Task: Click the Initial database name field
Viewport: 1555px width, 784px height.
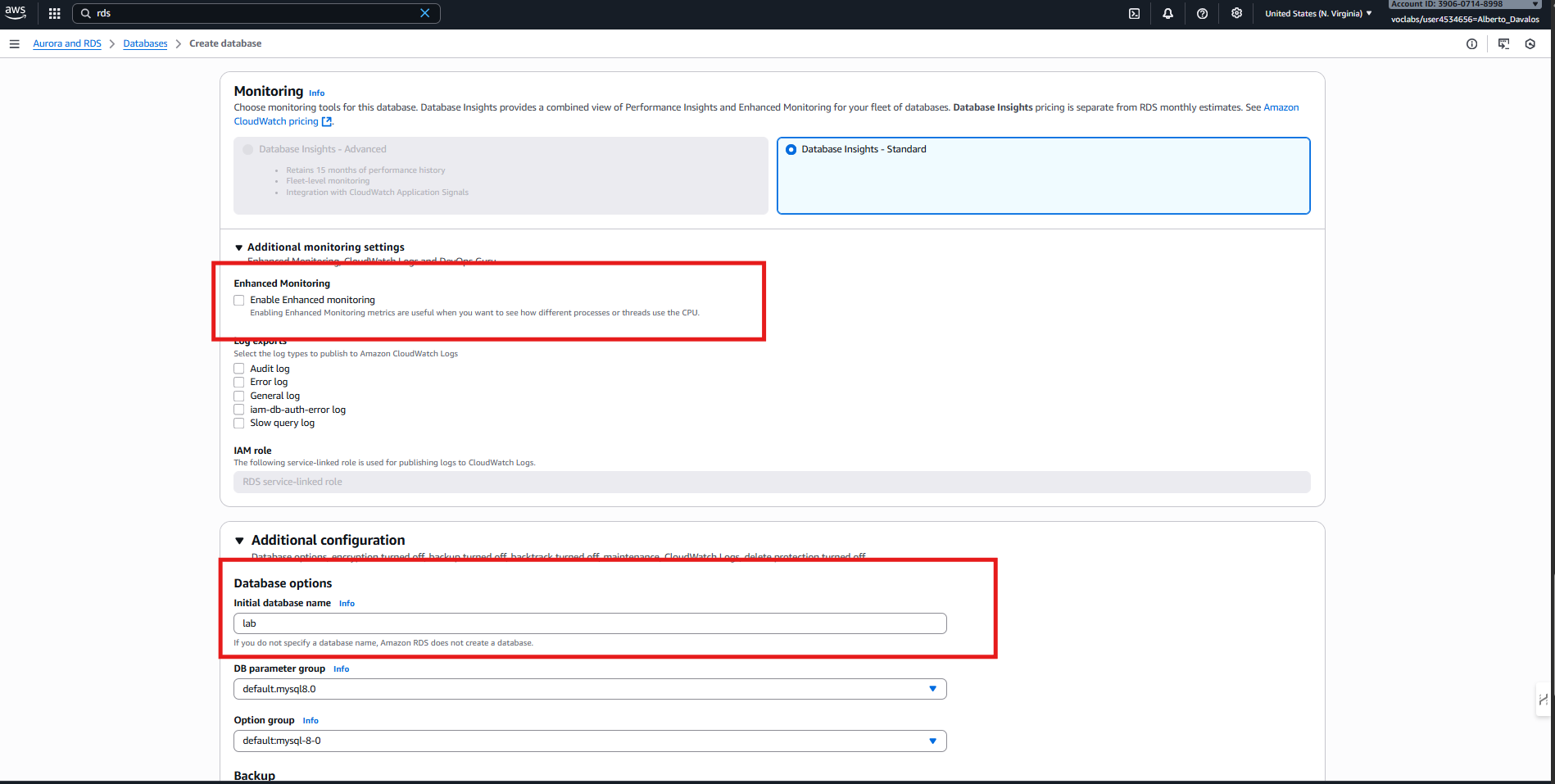Action: (590, 623)
